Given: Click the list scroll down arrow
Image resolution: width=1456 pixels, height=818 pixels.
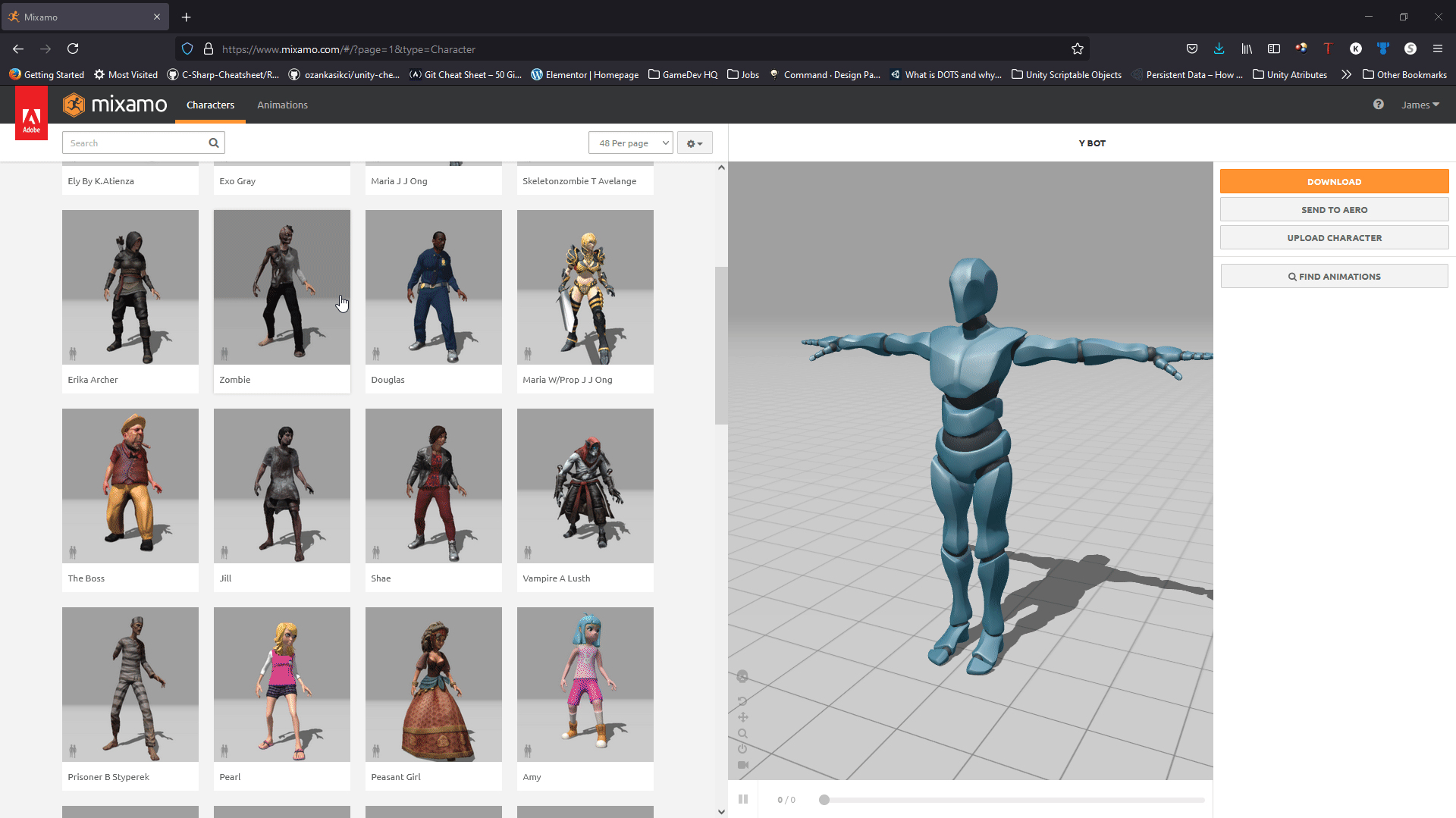Looking at the screenshot, I should (721, 811).
